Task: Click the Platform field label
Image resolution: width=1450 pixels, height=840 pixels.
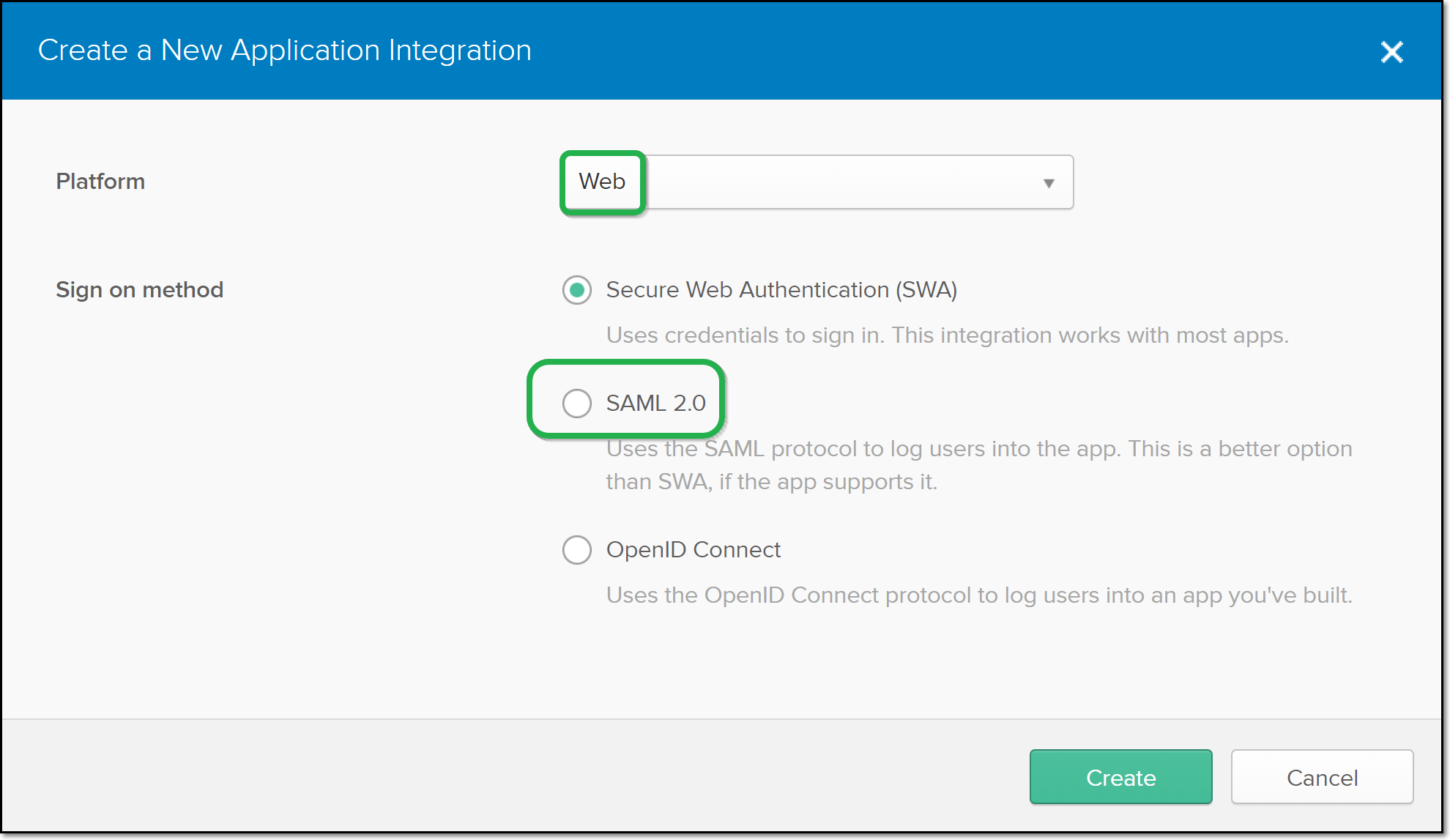Action: point(100,182)
